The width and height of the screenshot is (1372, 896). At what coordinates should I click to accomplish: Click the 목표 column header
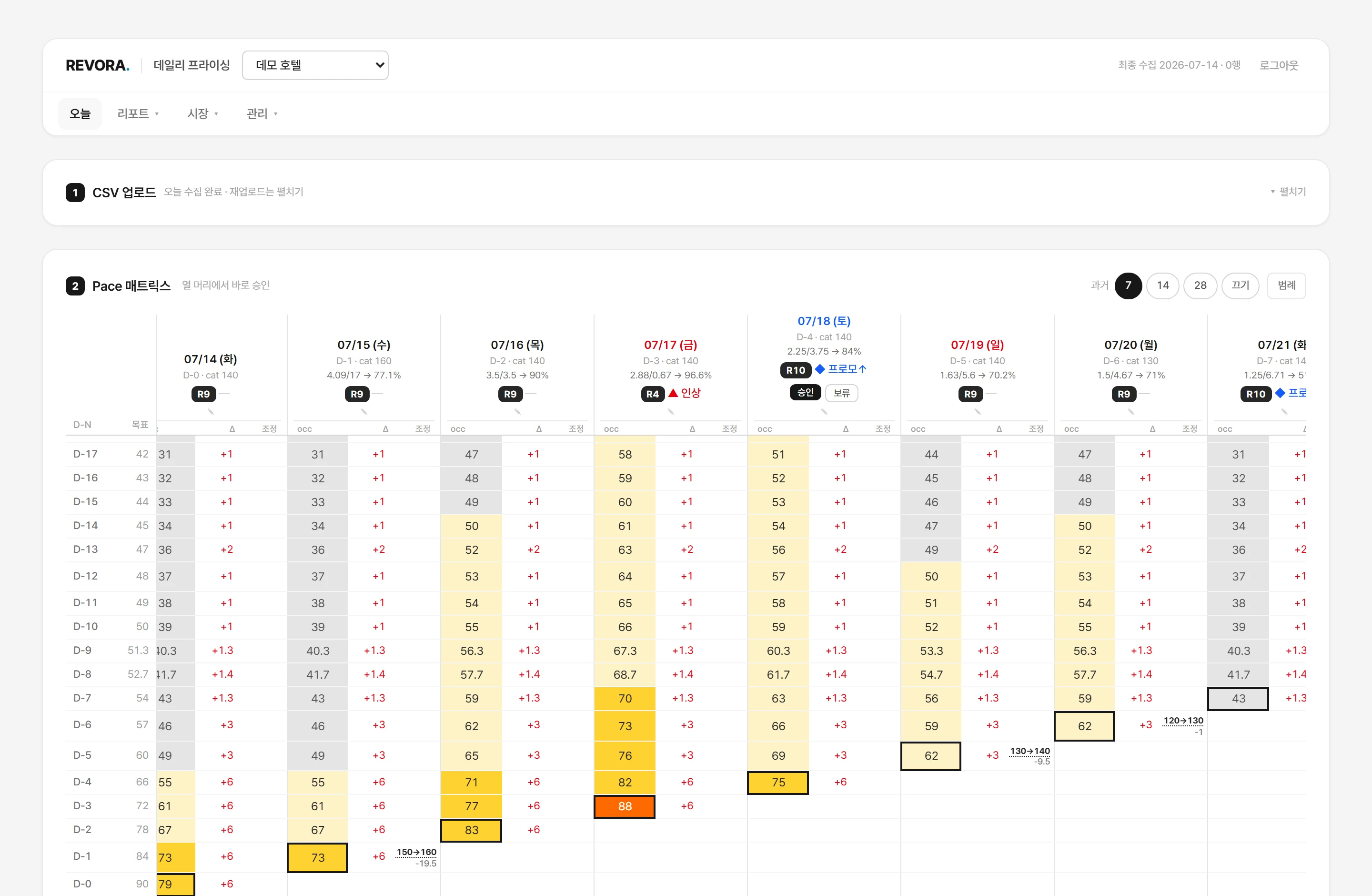pyautogui.click(x=140, y=424)
